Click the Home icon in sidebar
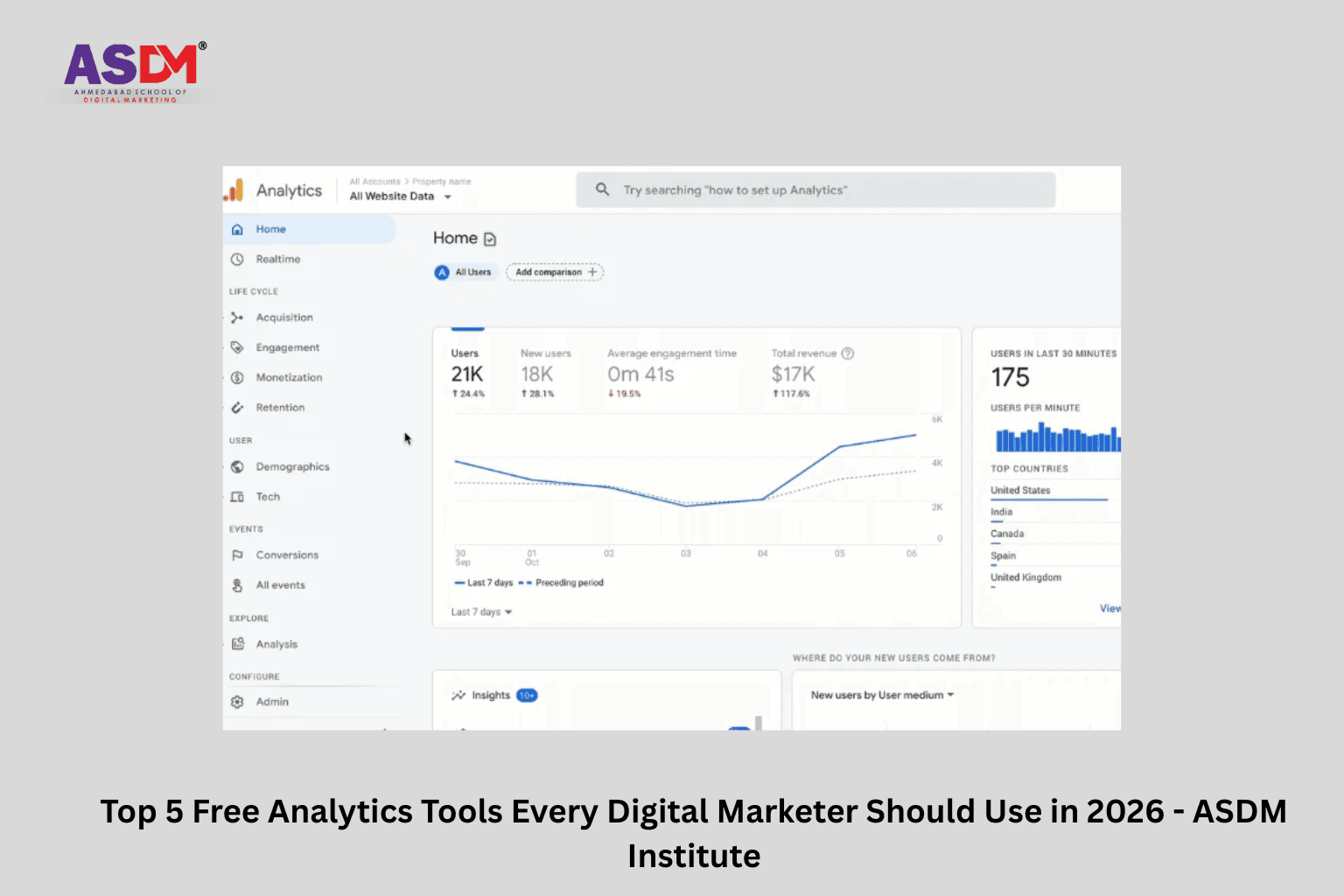The image size is (1344, 896). pos(237,229)
